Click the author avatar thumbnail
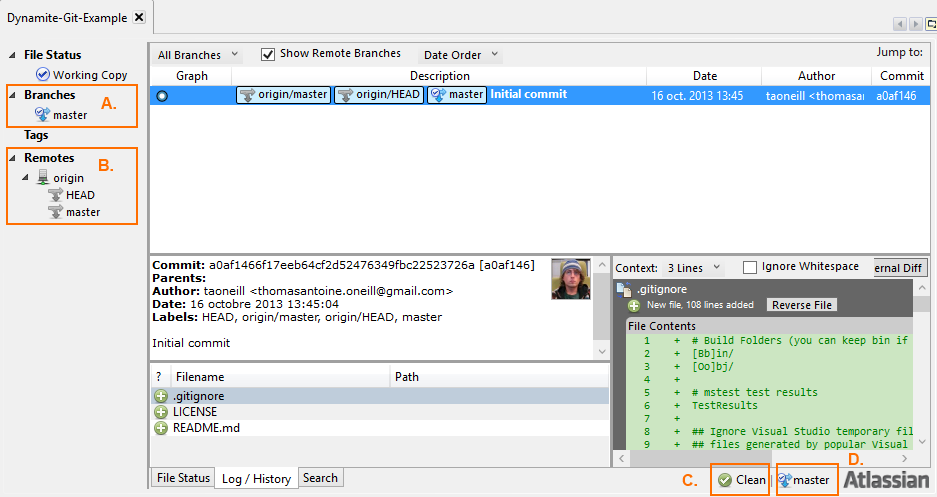 click(571, 279)
